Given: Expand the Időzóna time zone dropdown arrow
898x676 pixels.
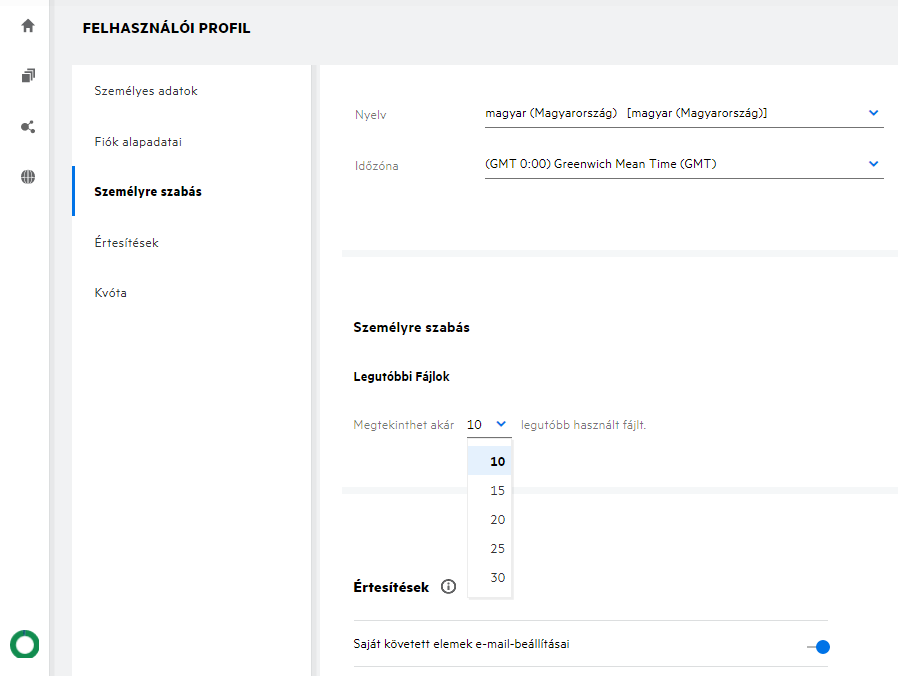Looking at the screenshot, I should 873,164.
